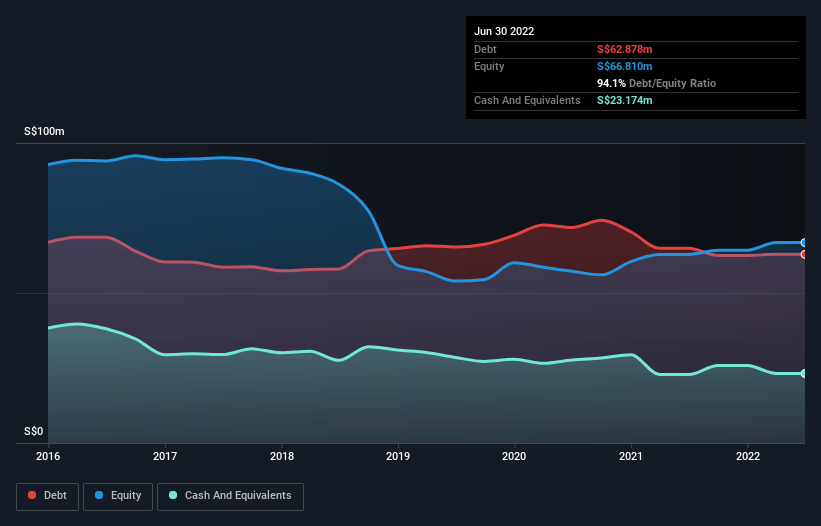Select the 2020 x-axis label

click(514, 456)
